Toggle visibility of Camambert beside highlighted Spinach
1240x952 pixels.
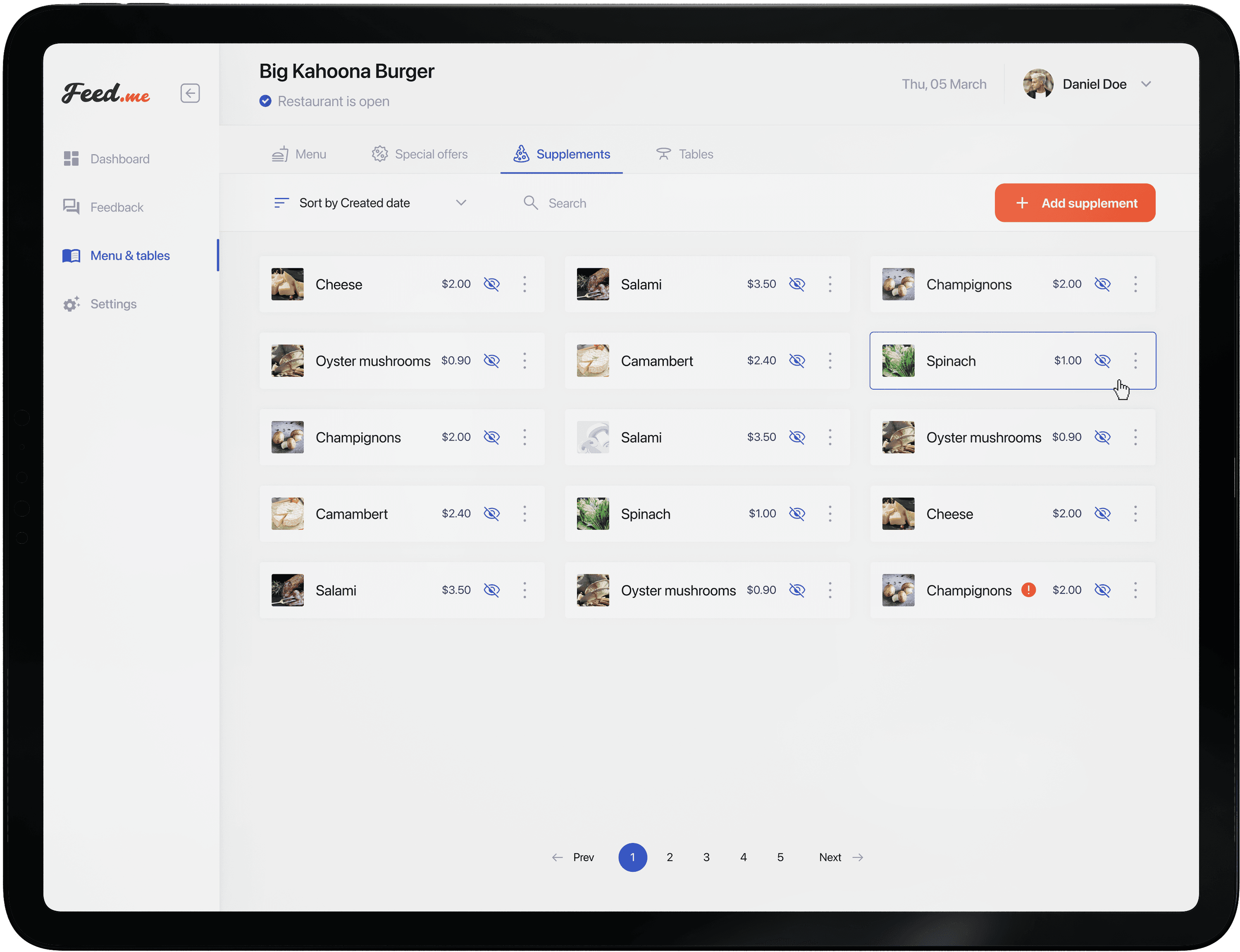(797, 360)
